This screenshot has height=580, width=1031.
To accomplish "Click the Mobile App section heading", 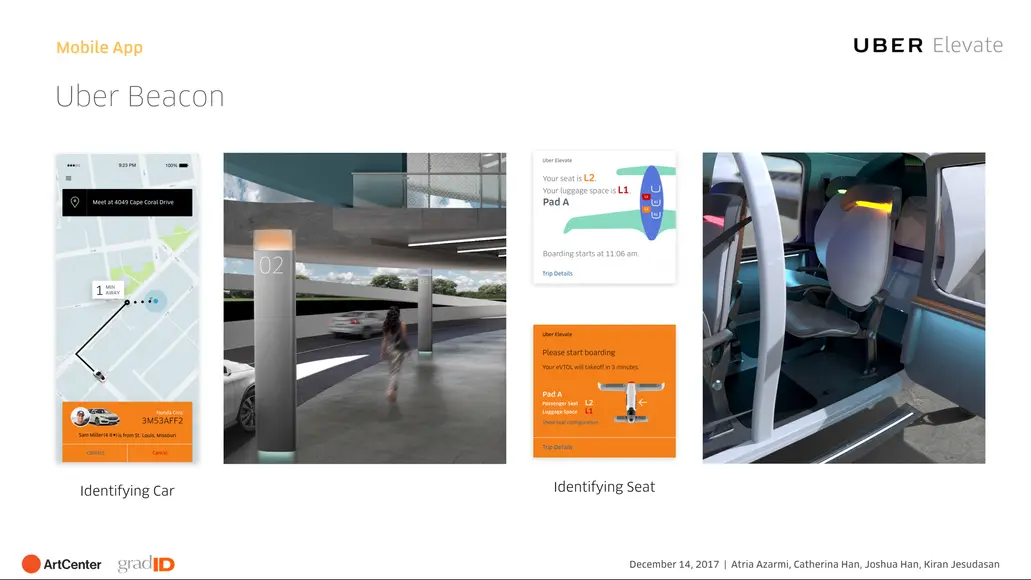I will click(x=99, y=47).
